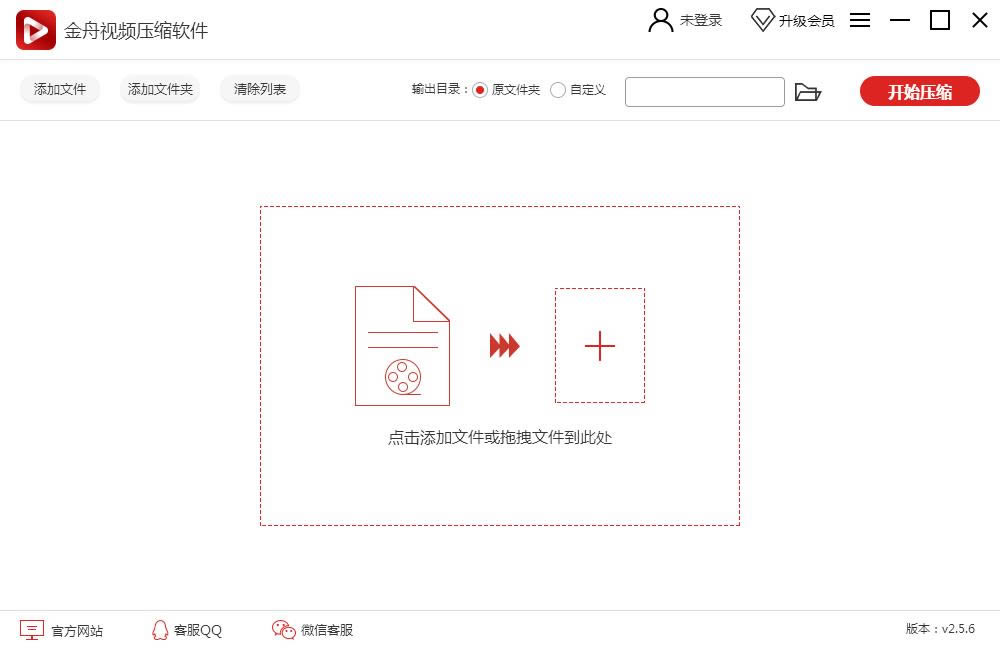Click the 金舟视频压缩软件 app logo

click(x=36, y=30)
